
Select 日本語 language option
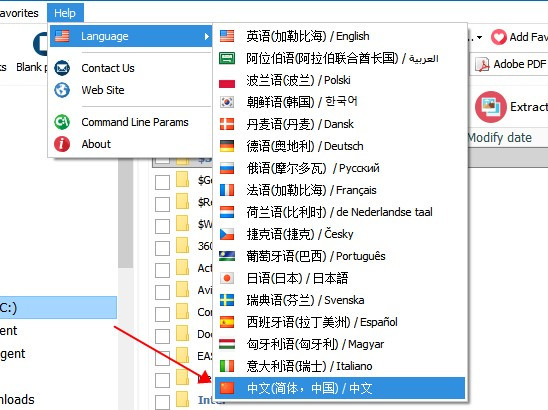[x=340, y=278]
